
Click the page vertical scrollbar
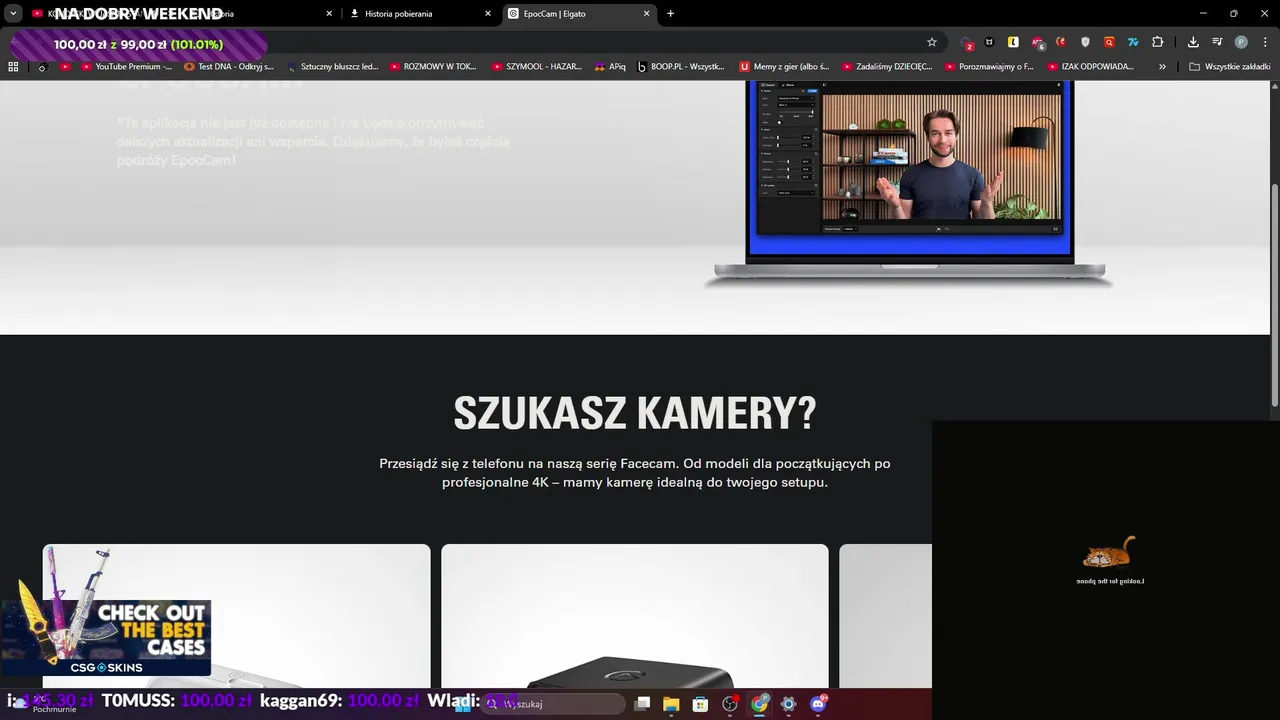1274,295
